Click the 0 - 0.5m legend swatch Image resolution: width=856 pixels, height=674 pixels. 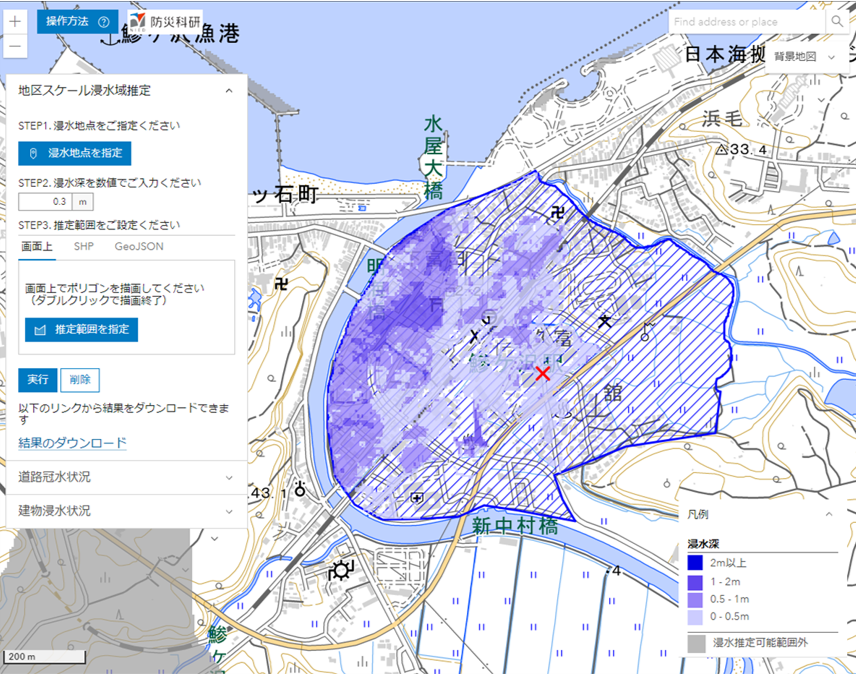[x=695, y=617]
